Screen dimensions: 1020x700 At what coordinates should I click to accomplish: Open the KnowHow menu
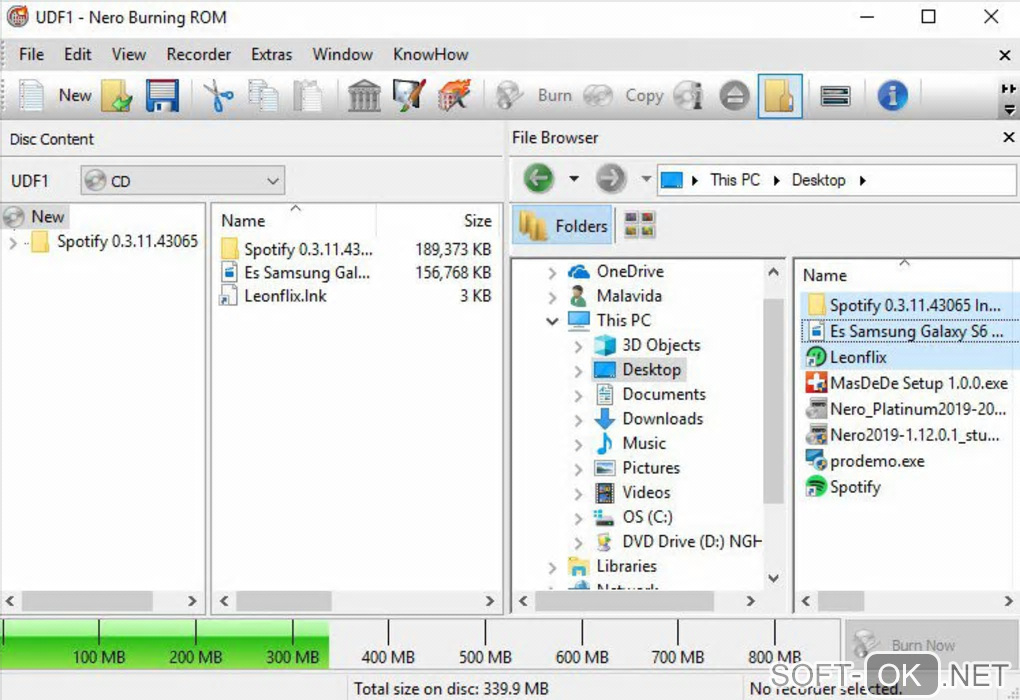tap(431, 55)
